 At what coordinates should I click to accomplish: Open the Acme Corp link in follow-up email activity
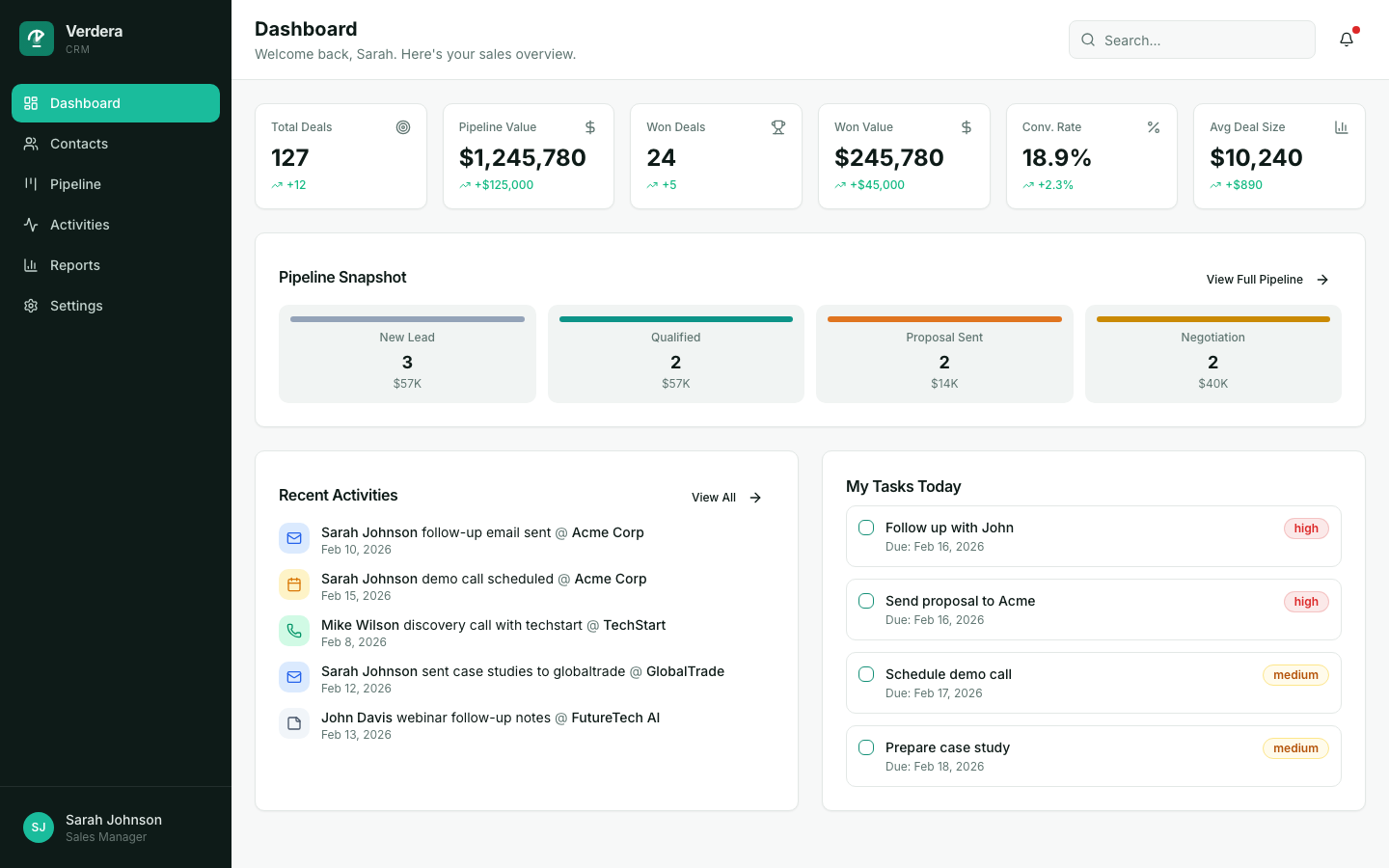click(608, 532)
